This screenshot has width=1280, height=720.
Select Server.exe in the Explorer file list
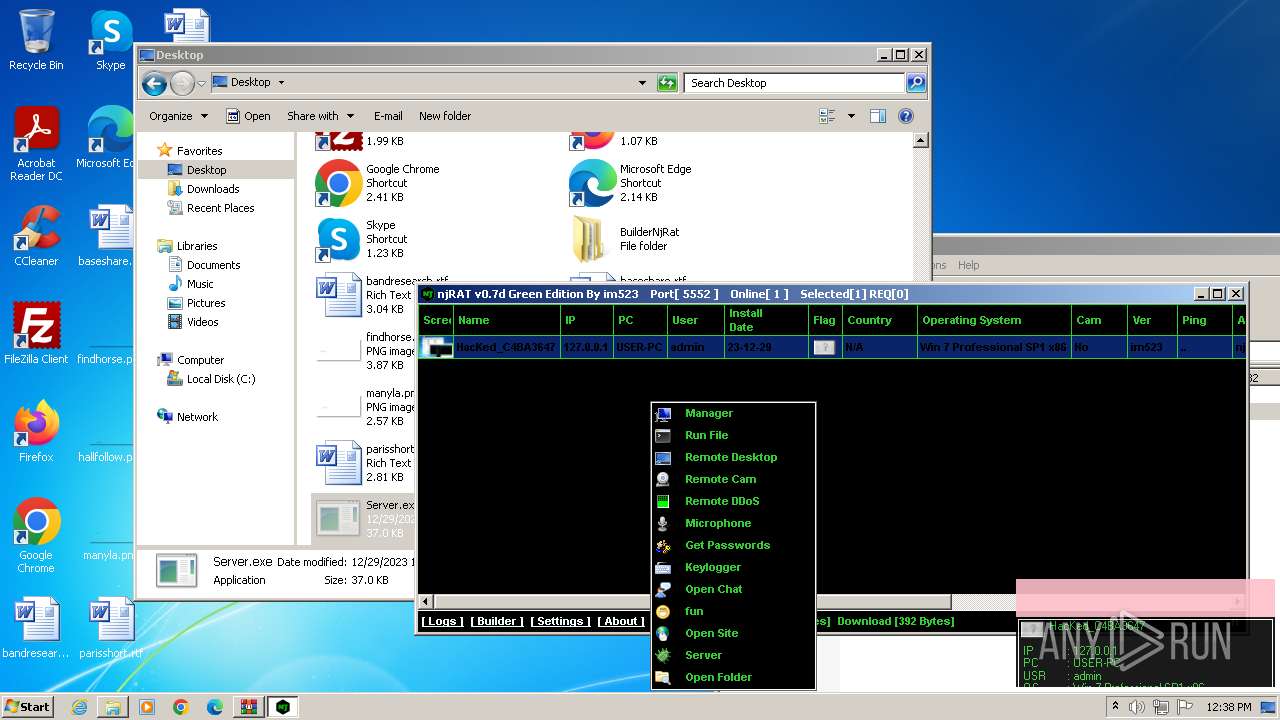[x=364, y=519]
